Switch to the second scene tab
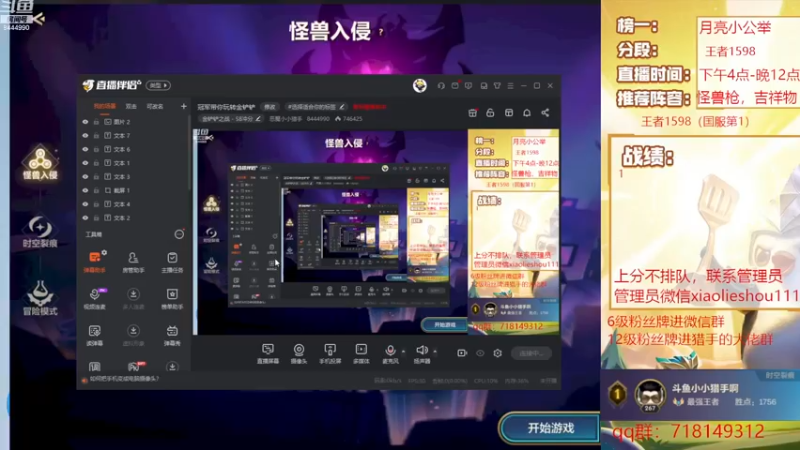800x450 pixels. 131,106
